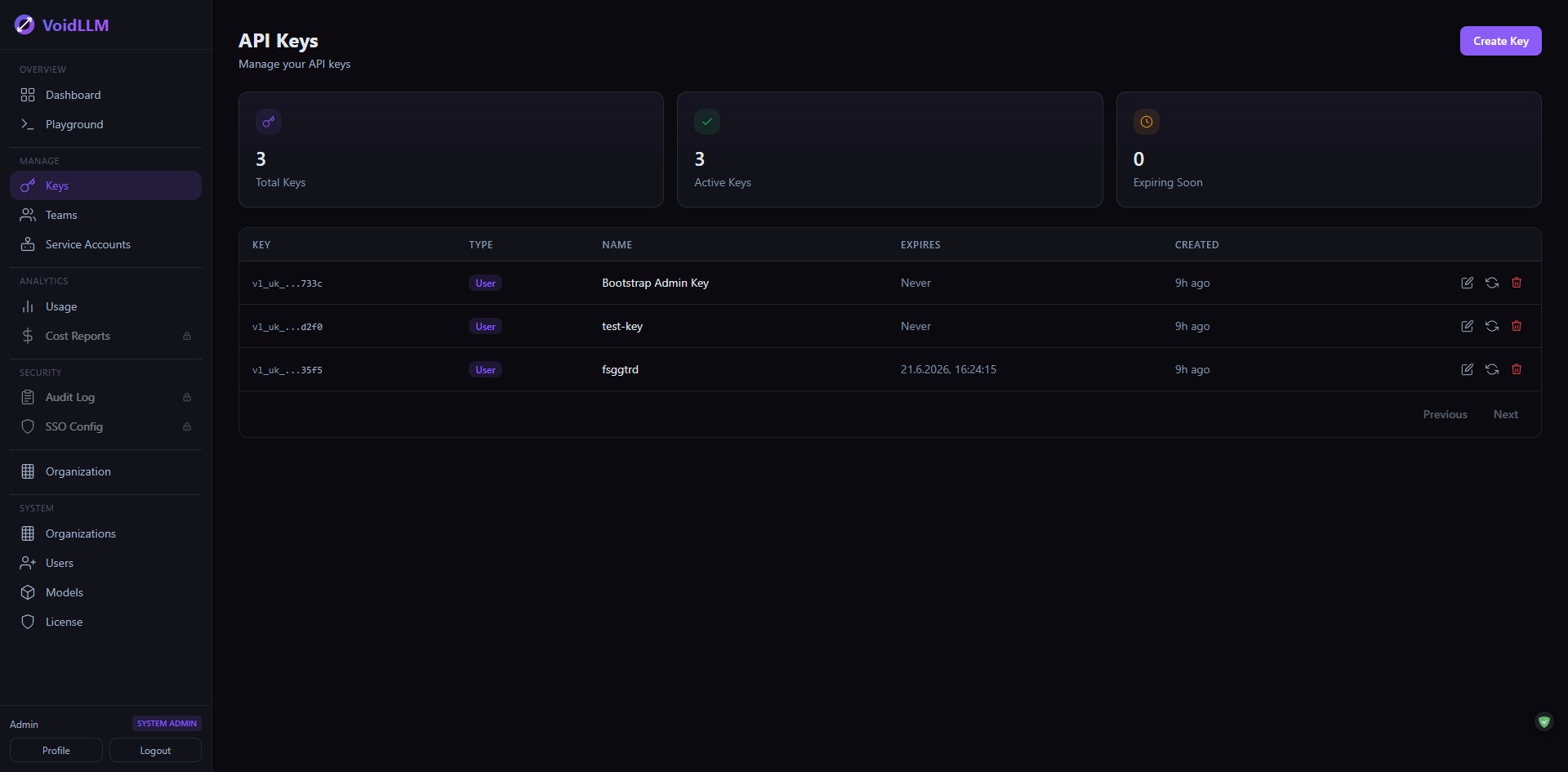
Task: Open the Usage analytics page
Action: (x=105, y=306)
